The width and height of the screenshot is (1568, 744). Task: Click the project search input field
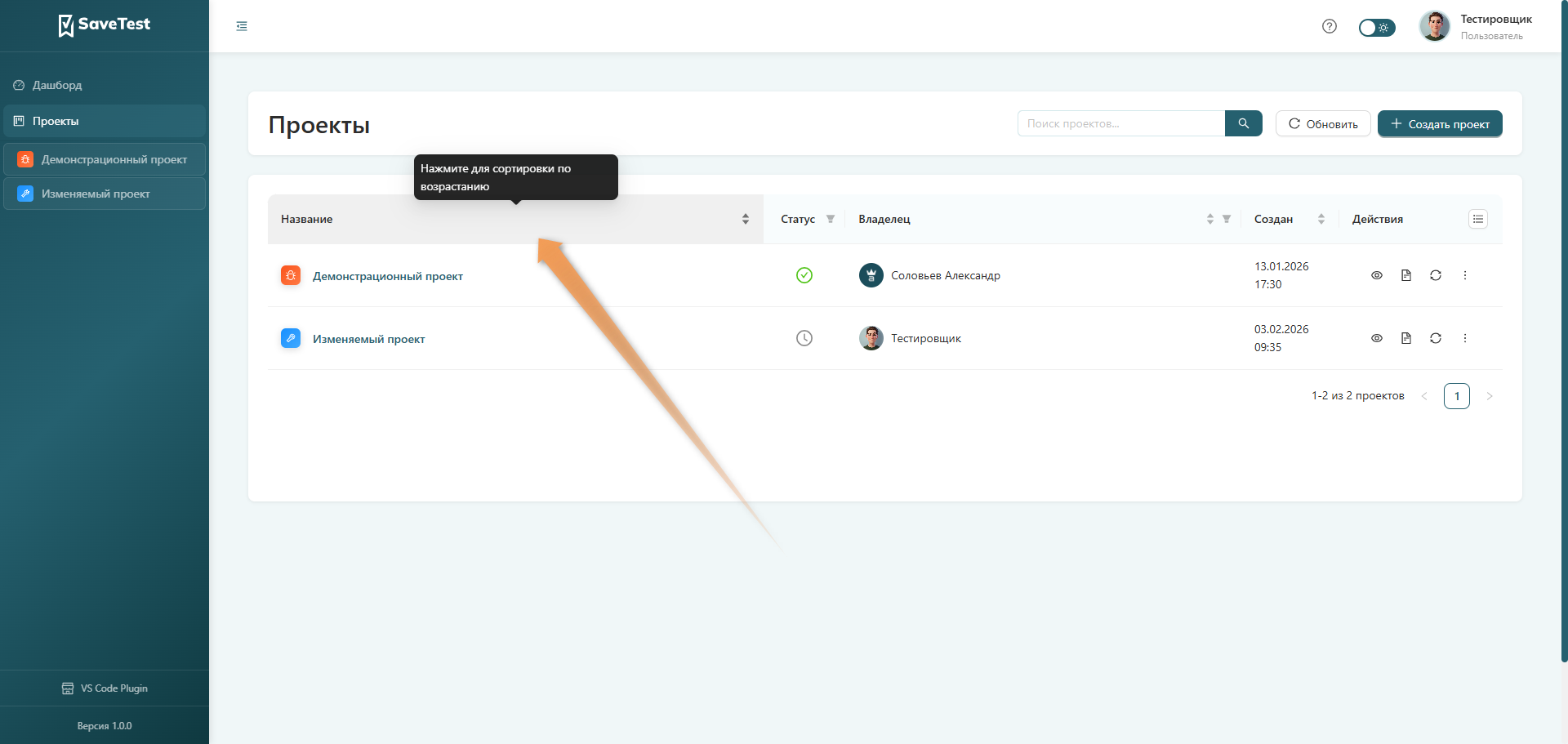point(1120,123)
